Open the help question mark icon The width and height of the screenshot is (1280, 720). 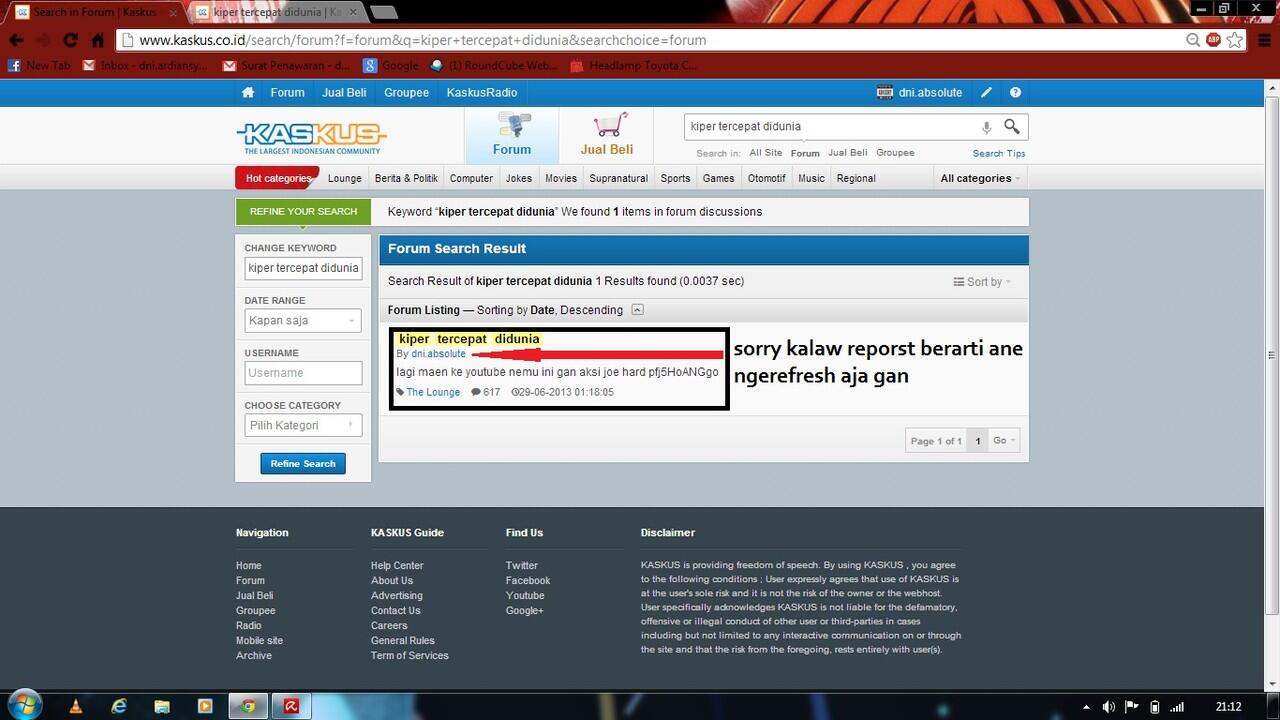(x=1015, y=92)
